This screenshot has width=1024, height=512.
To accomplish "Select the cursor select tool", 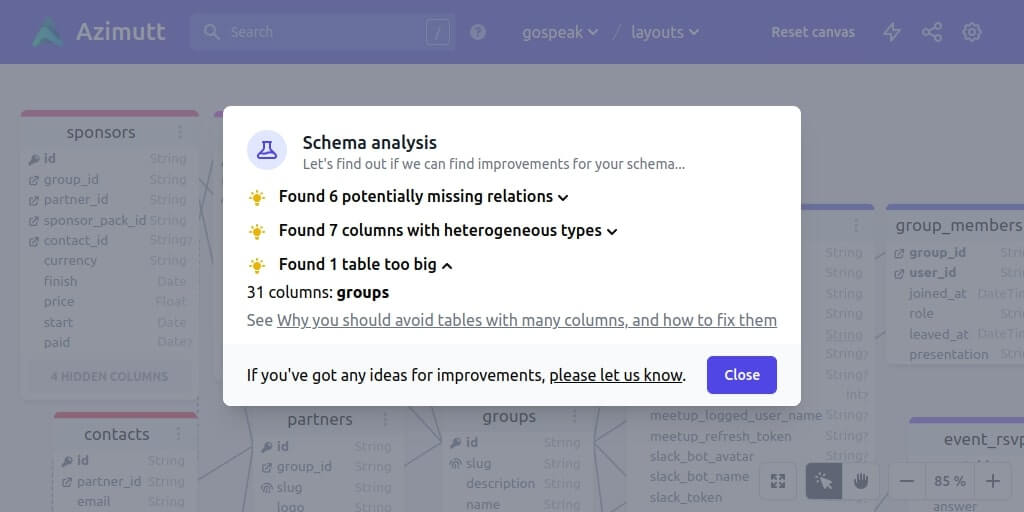I will click(x=824, y=481).
